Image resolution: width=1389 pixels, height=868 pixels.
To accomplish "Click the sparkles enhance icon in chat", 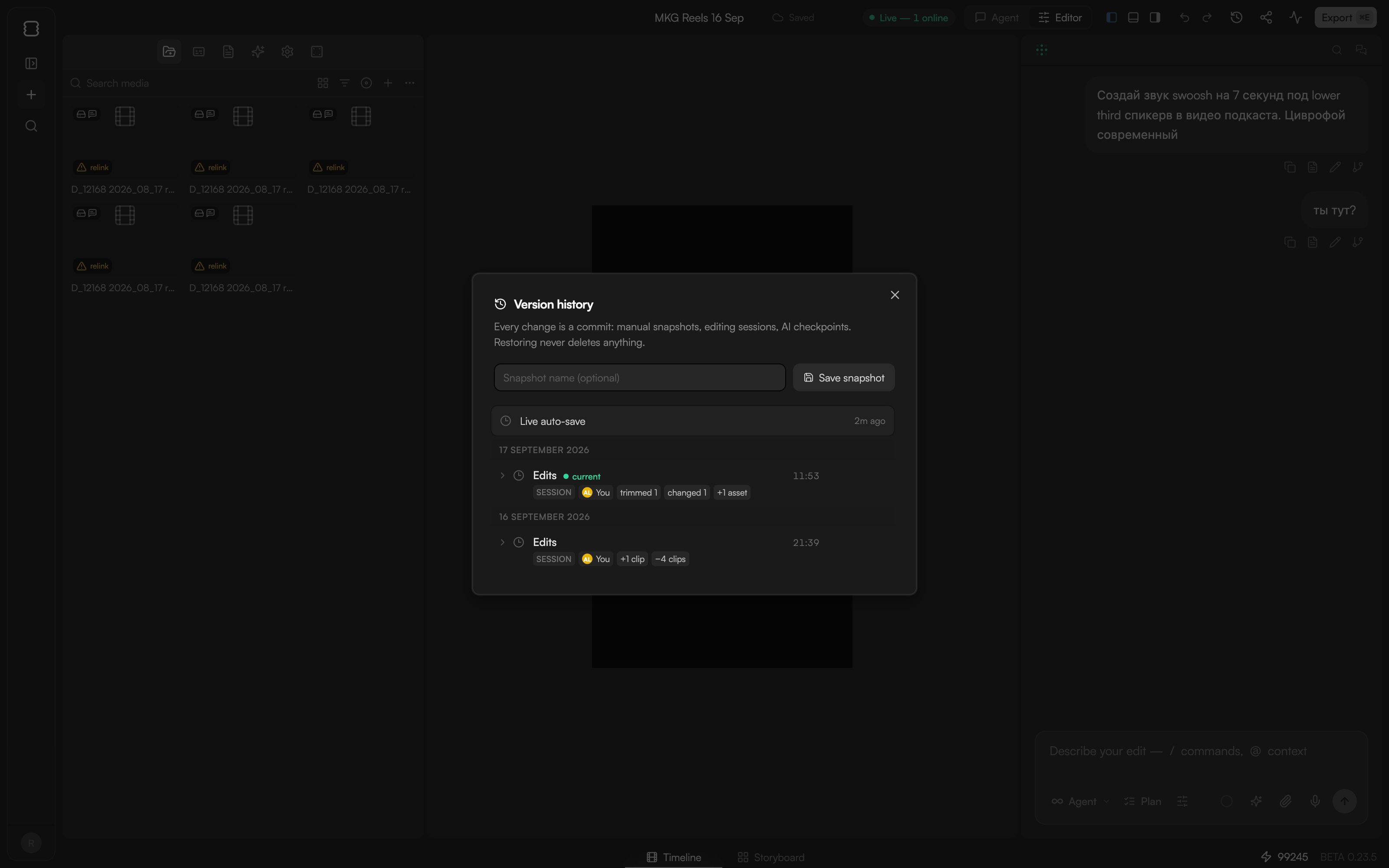I will pos(1256,802).
